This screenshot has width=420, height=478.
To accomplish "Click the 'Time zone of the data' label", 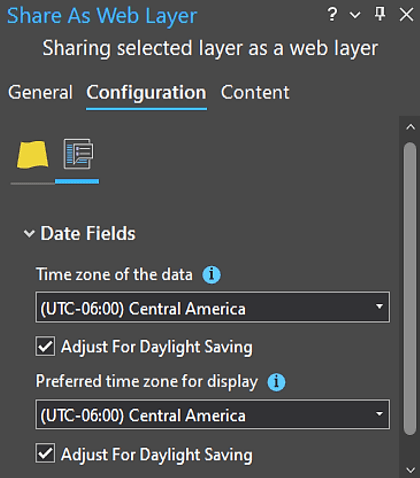I will pos(114,275).
